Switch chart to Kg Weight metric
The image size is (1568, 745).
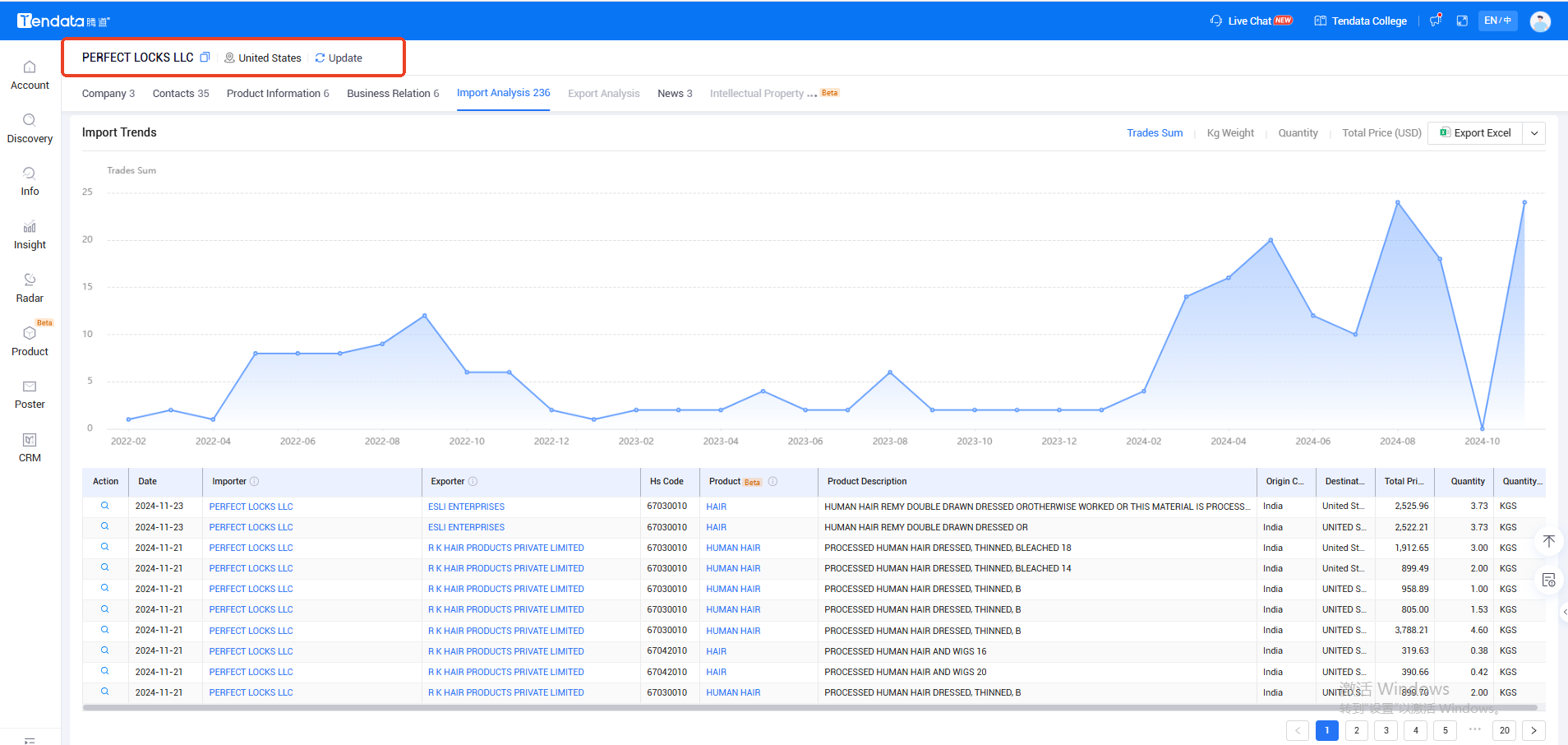(1229, 133)
